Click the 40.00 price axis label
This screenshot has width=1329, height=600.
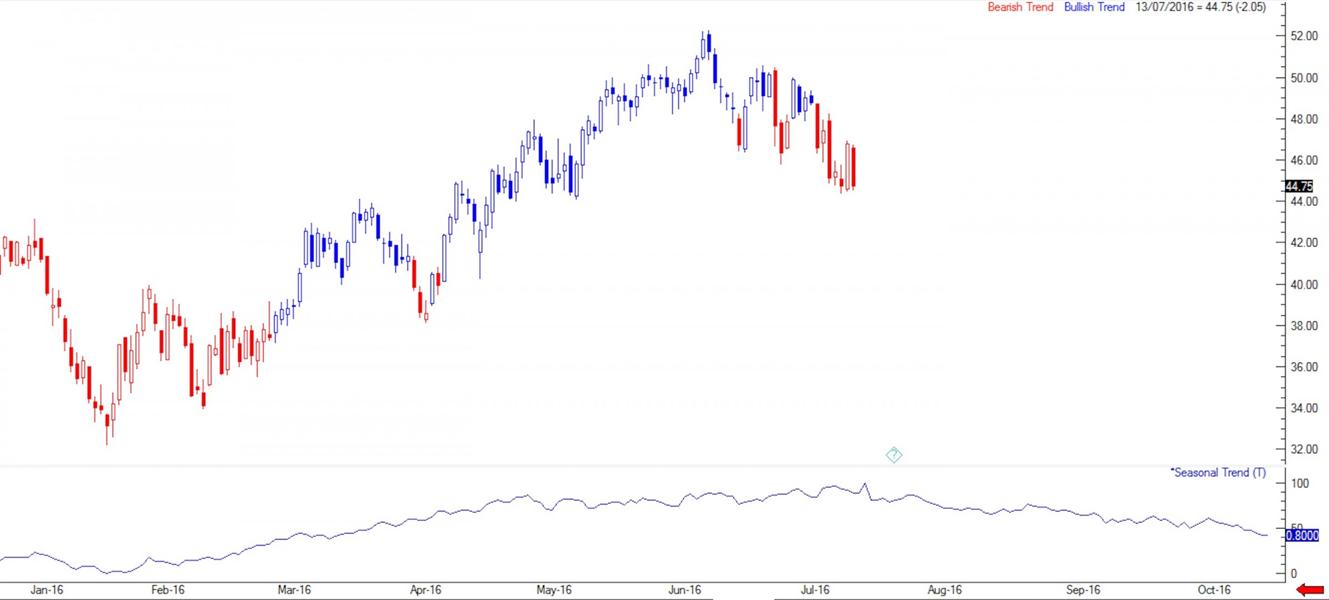click(1305, 285)
